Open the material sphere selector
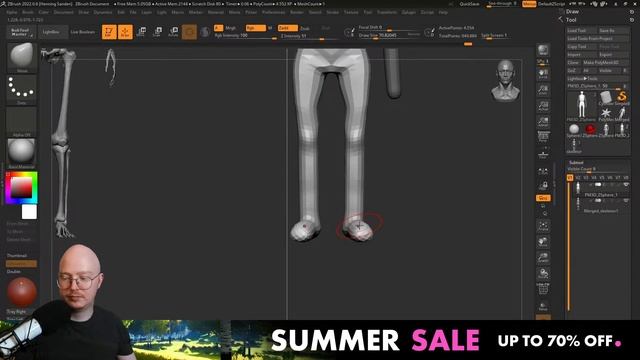This screenshot has width=640, height=360. point(22,153)
